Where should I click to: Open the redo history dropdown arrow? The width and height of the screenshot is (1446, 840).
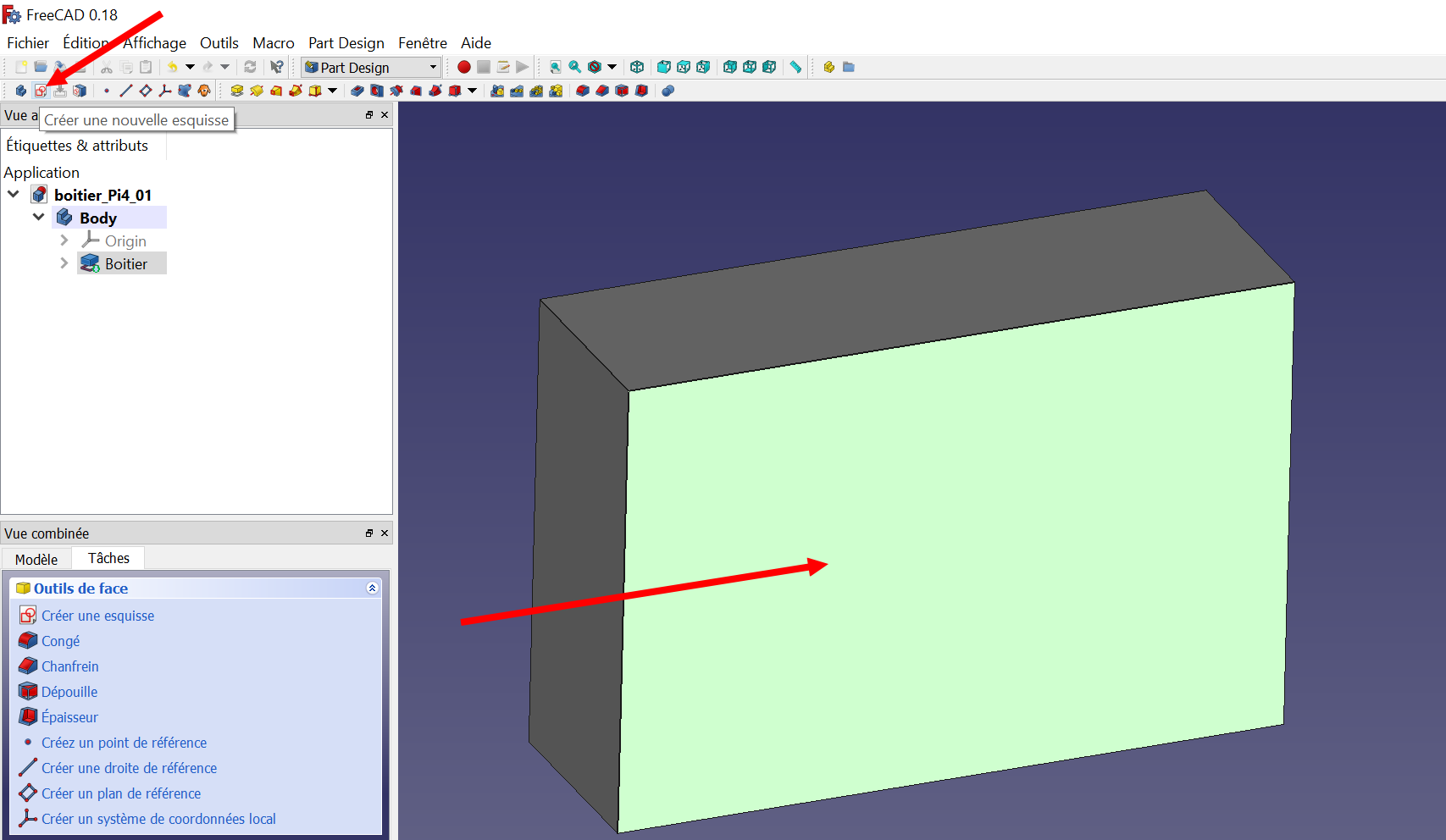click(x=224, y=67)
